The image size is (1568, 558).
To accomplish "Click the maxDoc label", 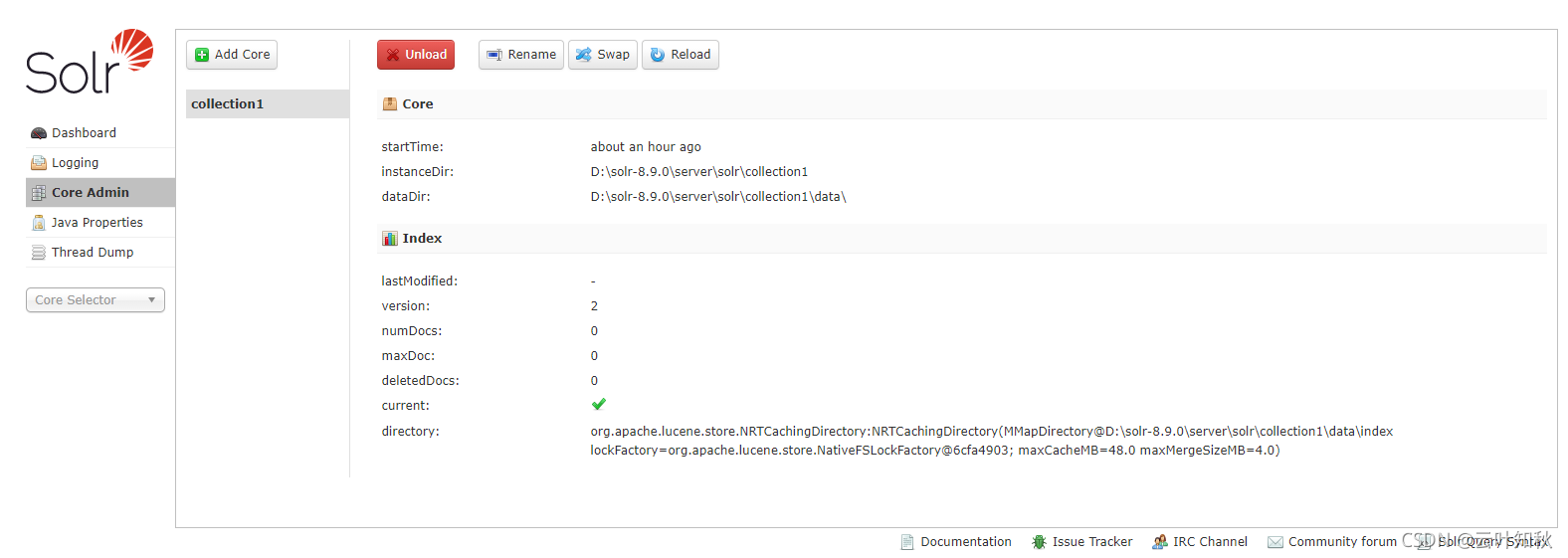I will (408, 356).
